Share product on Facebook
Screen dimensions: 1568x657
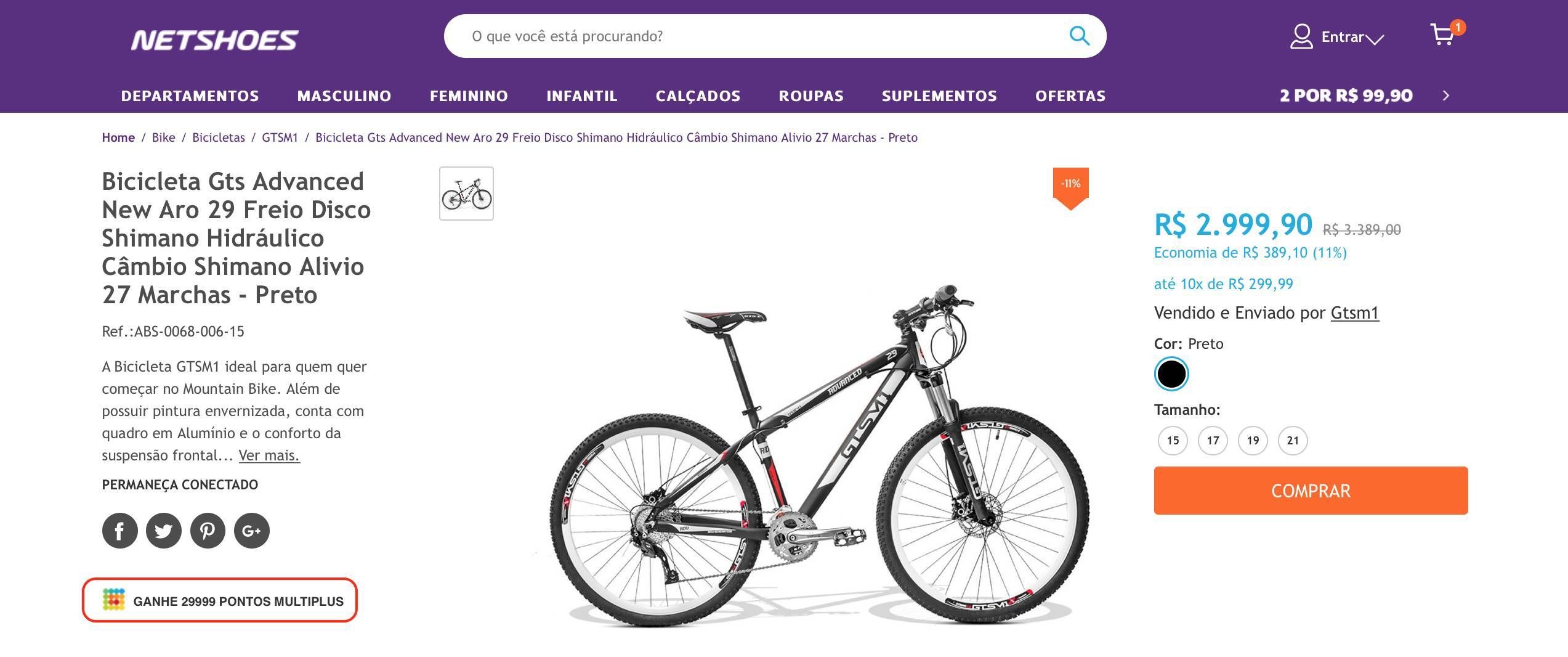pos(119,531)
